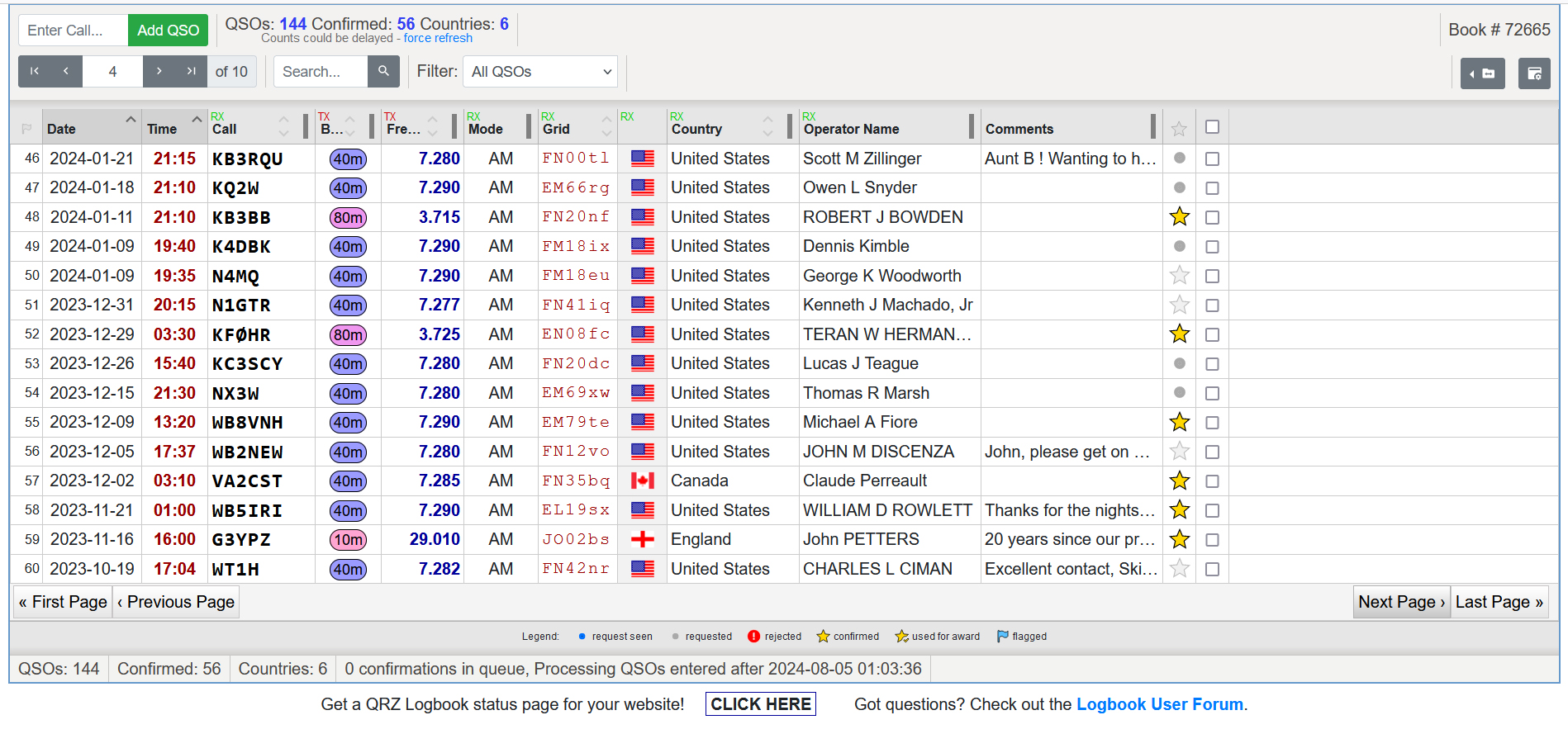Check the box for G3YPZ row
The width and height of the screenshot is (1568, 734).
pyautogui.click(x=1212, y=540)
